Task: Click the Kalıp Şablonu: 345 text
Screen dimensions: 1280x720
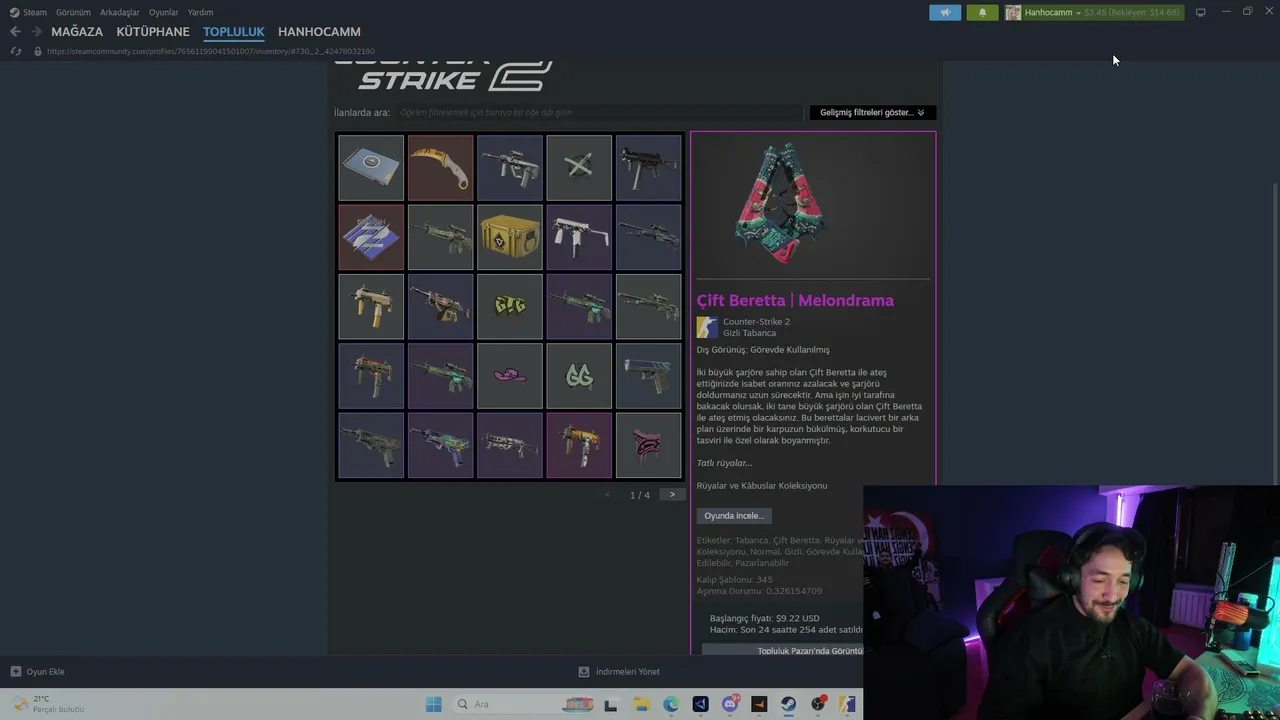Action: coord(734,580)
